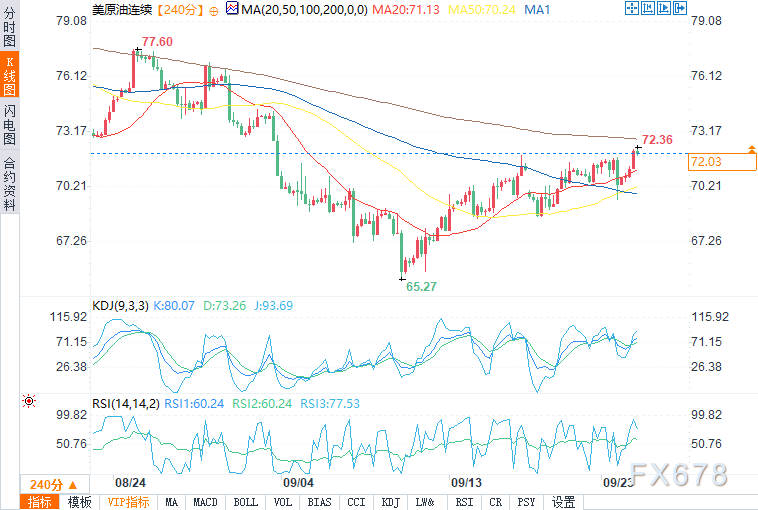Select the K线图 side tab
758x510 pixels.
[9, 74]
